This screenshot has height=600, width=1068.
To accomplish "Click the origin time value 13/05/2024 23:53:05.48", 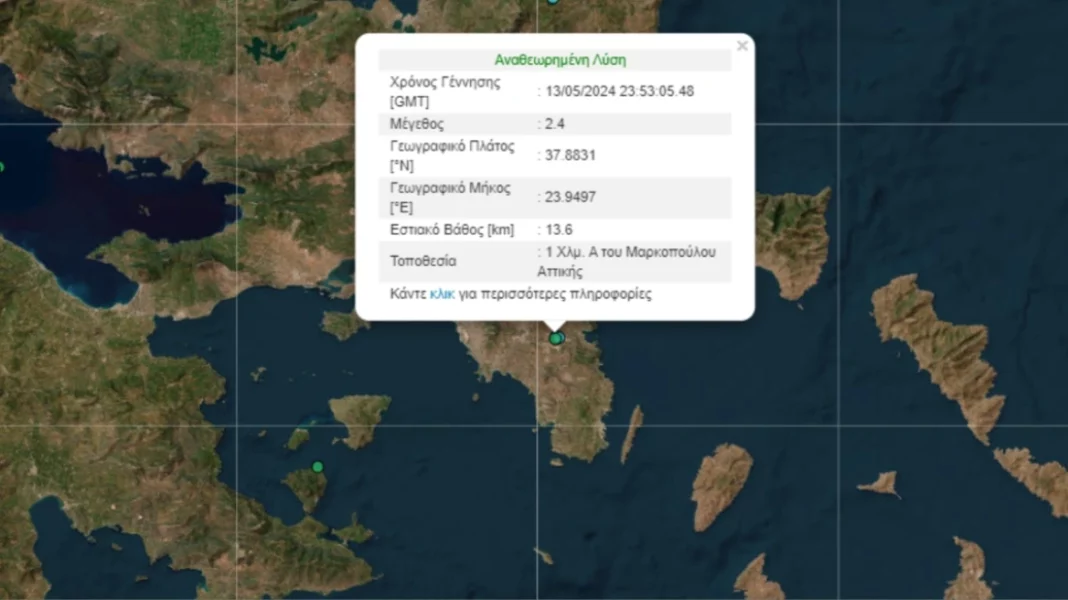I will tap(619, 91).
